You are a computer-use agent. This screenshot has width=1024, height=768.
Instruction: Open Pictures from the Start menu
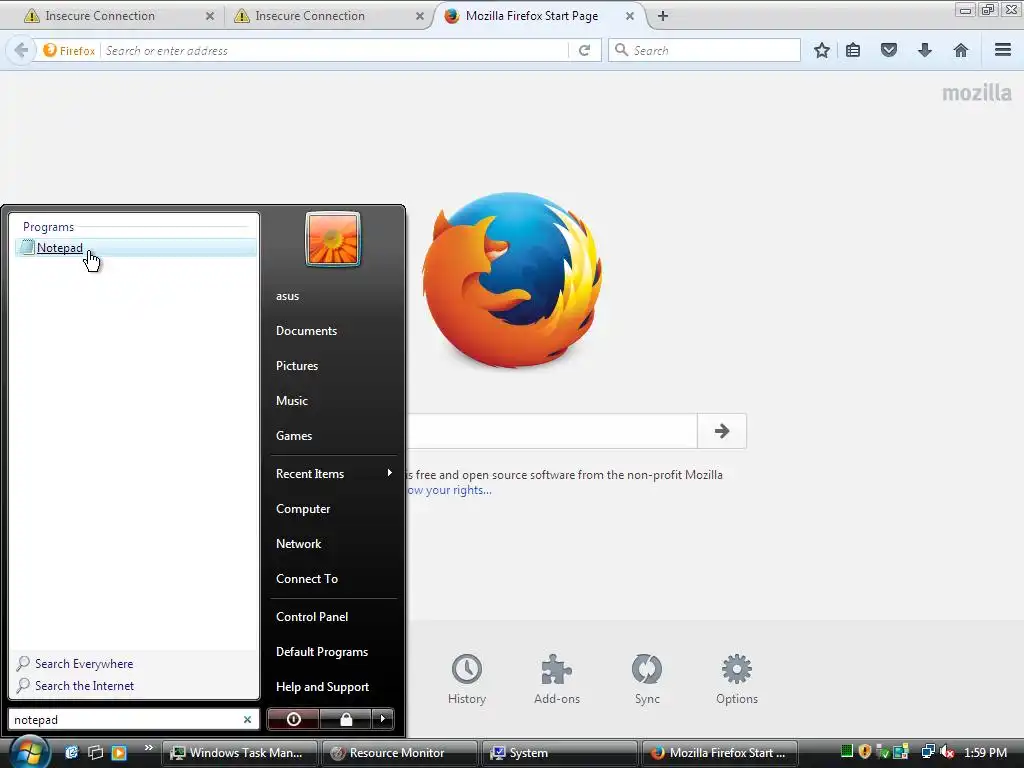[x=296, y=366]
